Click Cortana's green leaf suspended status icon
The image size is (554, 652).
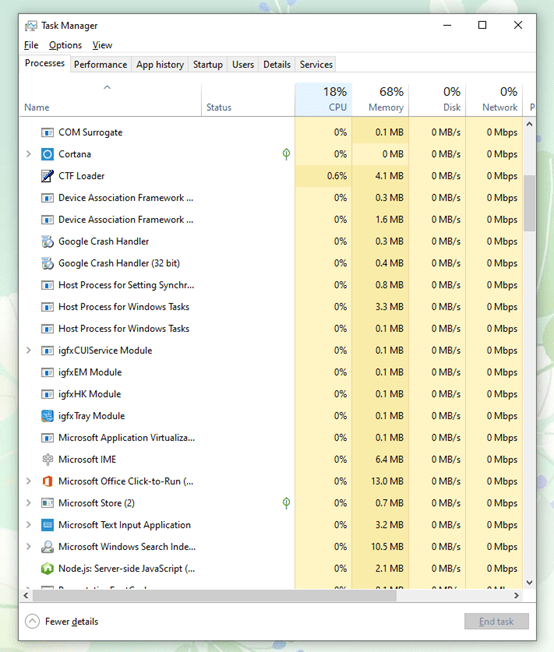coord(286,154)
